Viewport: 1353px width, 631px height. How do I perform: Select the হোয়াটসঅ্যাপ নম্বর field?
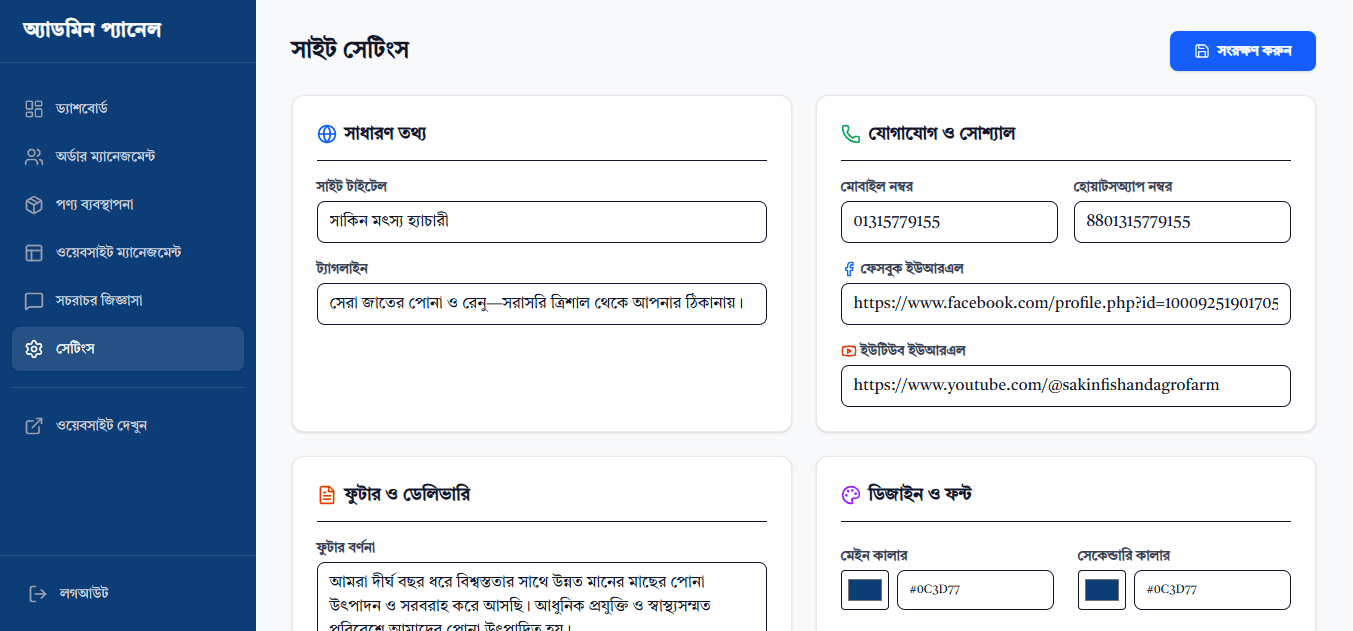point(1181,222)
